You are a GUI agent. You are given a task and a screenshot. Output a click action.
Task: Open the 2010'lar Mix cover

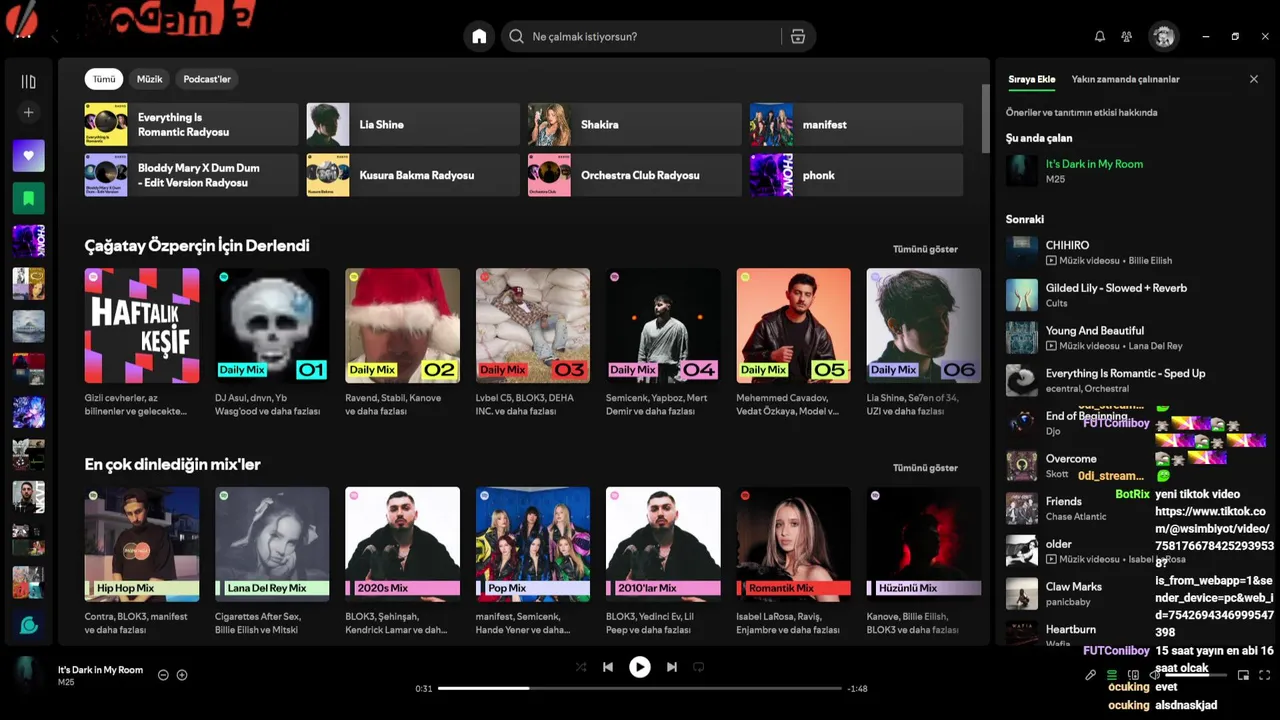[663, 544]
